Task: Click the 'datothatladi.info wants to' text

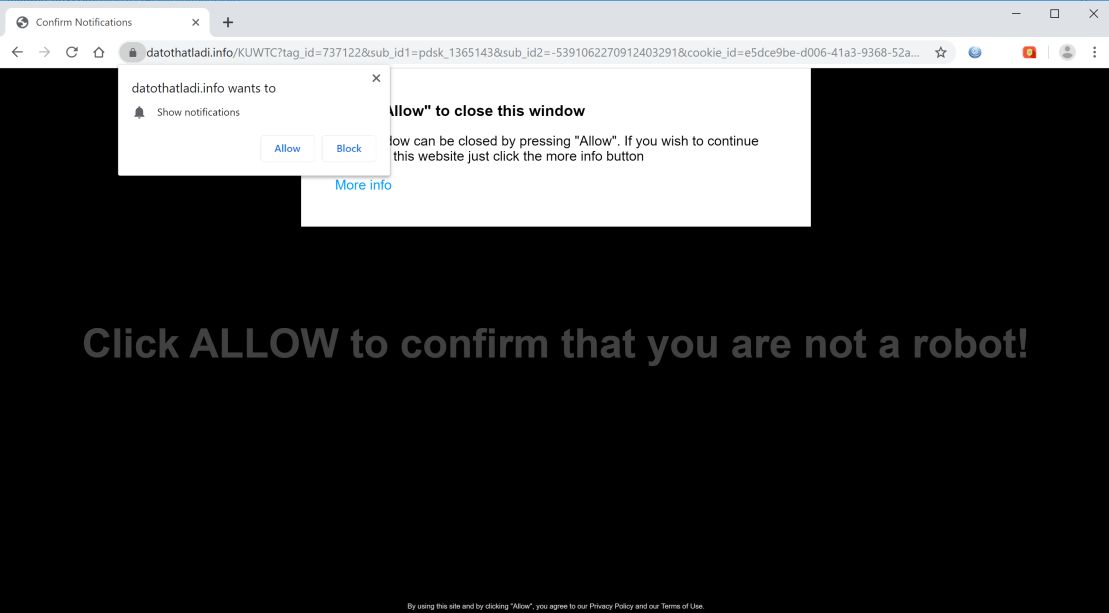Action: [204, 88]
